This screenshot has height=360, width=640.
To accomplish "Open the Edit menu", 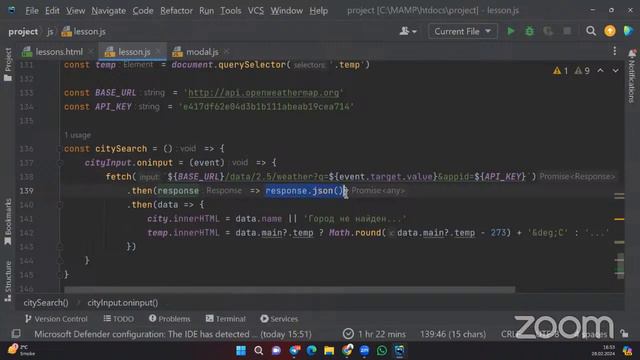I will pos(52,11).
